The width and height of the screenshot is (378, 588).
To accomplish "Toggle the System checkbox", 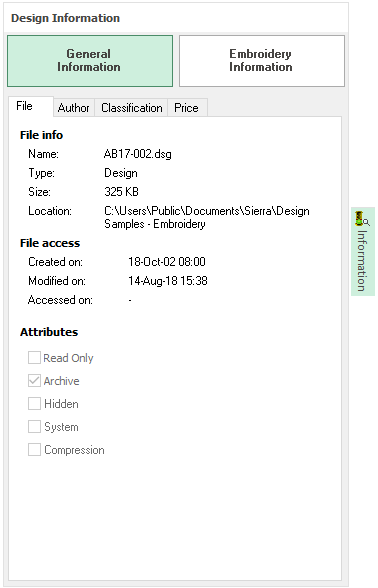I will point(34,426).
